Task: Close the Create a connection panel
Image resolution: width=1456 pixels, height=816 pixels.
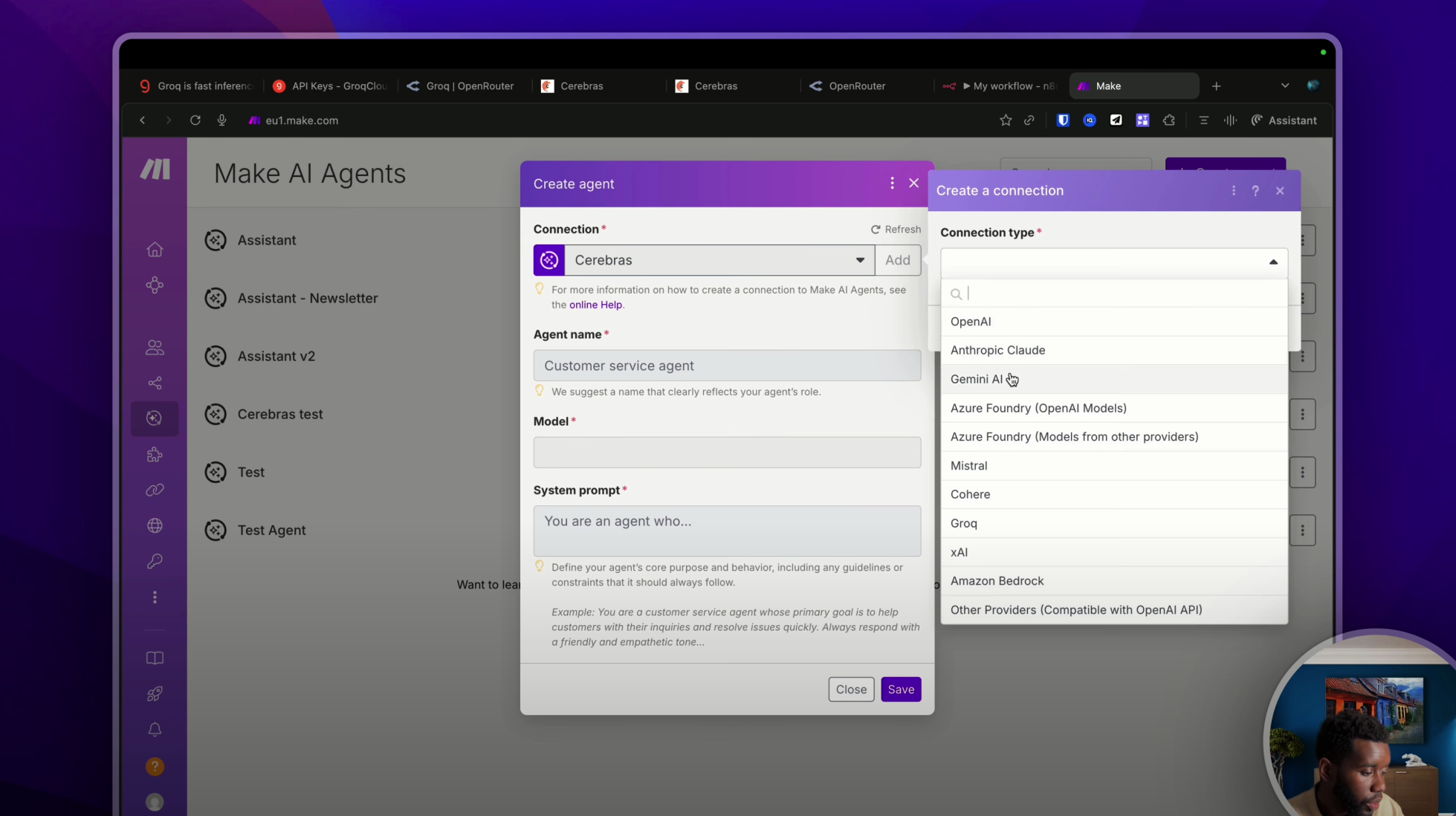Action: tap(1280, 191)
